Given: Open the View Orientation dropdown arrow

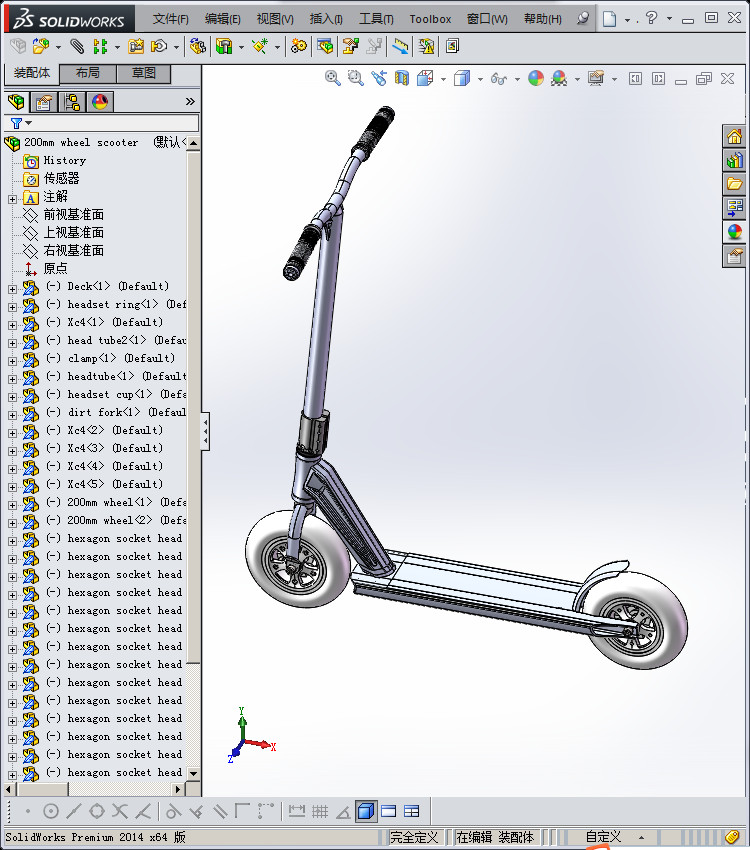Looking at the screenshot, I should tap(443, 79).
